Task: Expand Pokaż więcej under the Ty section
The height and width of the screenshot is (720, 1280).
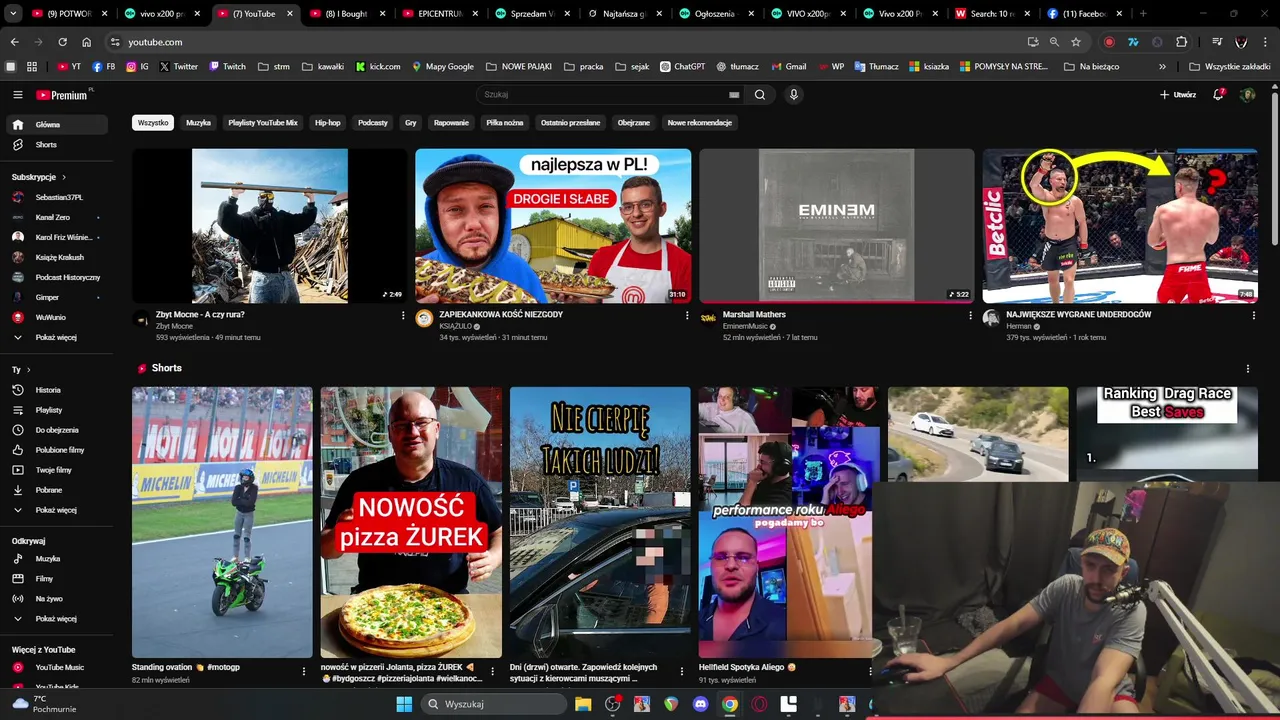Action: (55, 510)
